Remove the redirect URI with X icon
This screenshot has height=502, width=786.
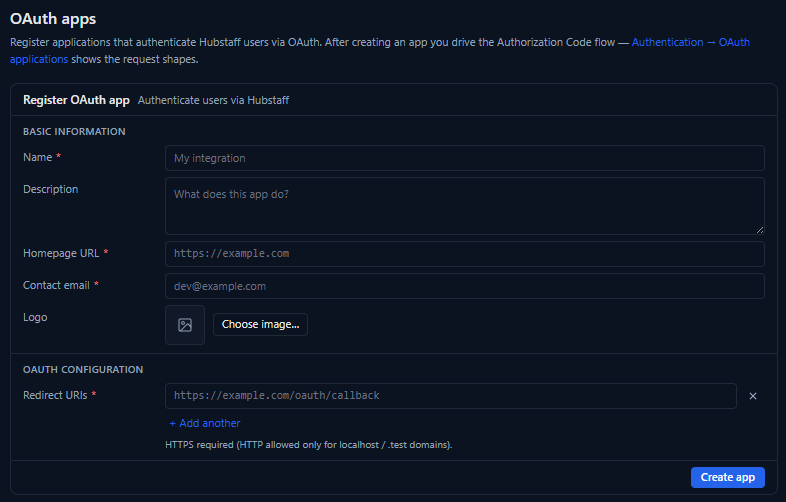point(752,396)
